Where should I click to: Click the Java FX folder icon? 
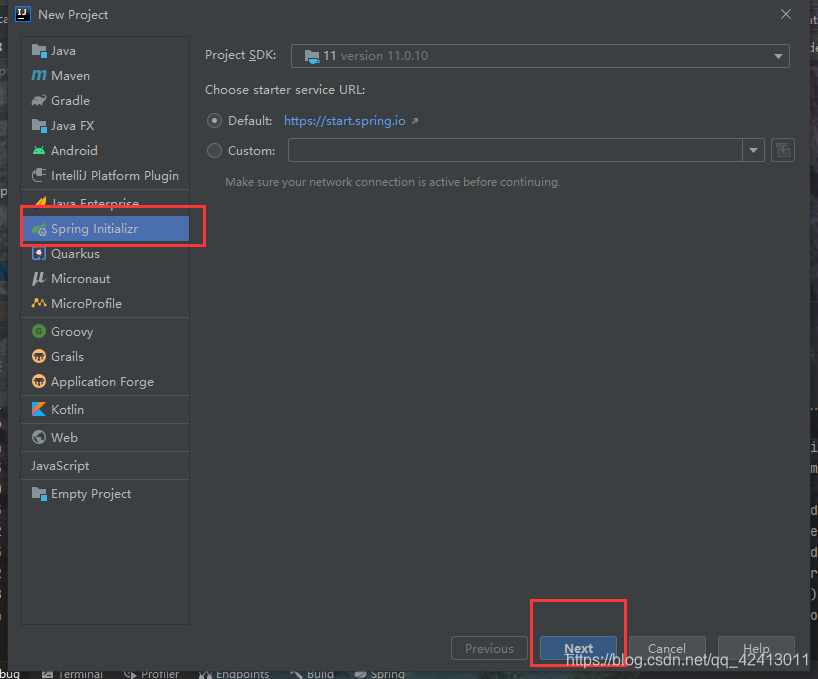point(39,126)
